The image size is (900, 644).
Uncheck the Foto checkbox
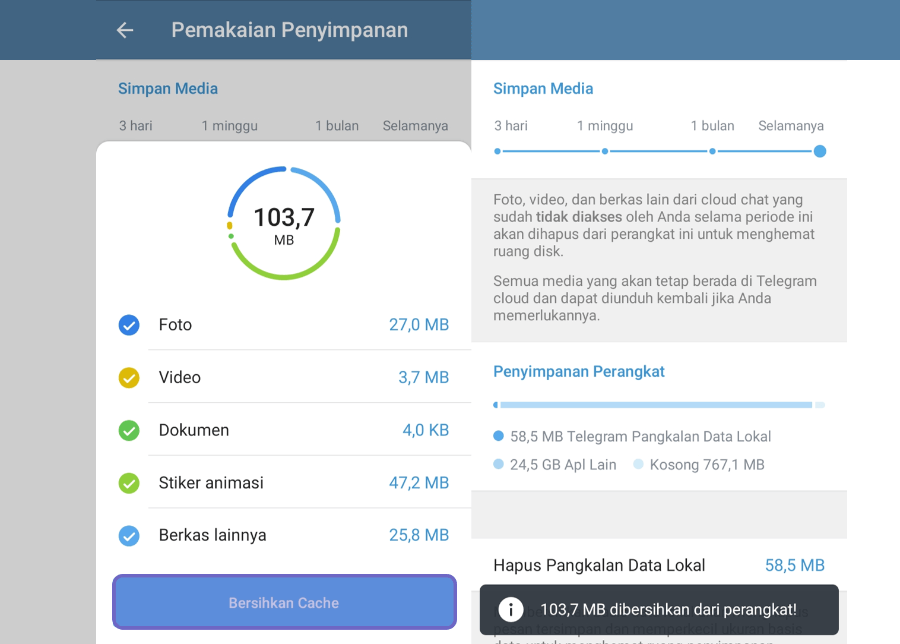(x=129, y=325)
